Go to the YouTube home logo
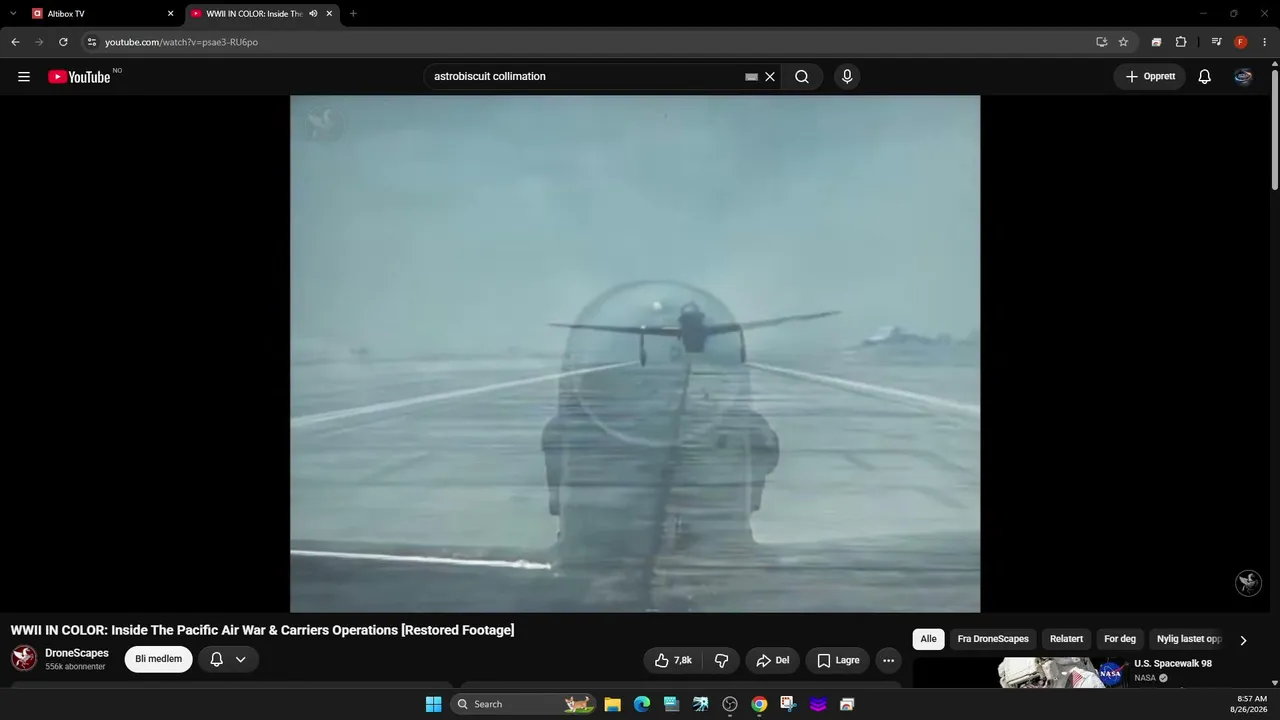1280x720 pixels. click(79, 77)
